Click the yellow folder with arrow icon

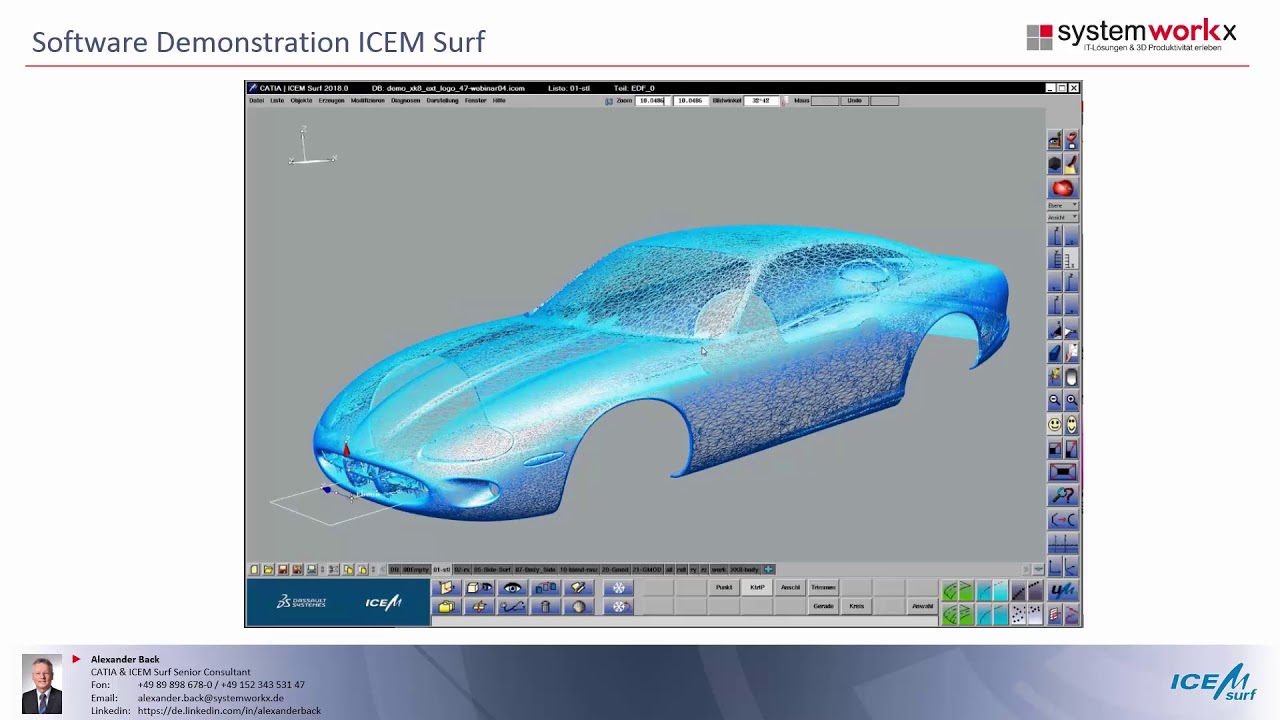click(446, 588)
